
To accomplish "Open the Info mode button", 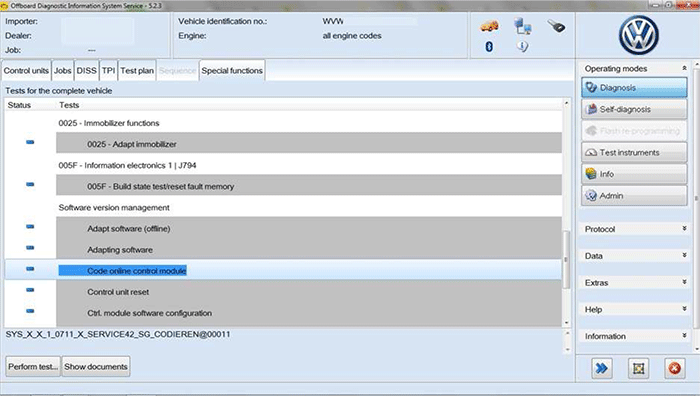I will [x=634, y=174].
